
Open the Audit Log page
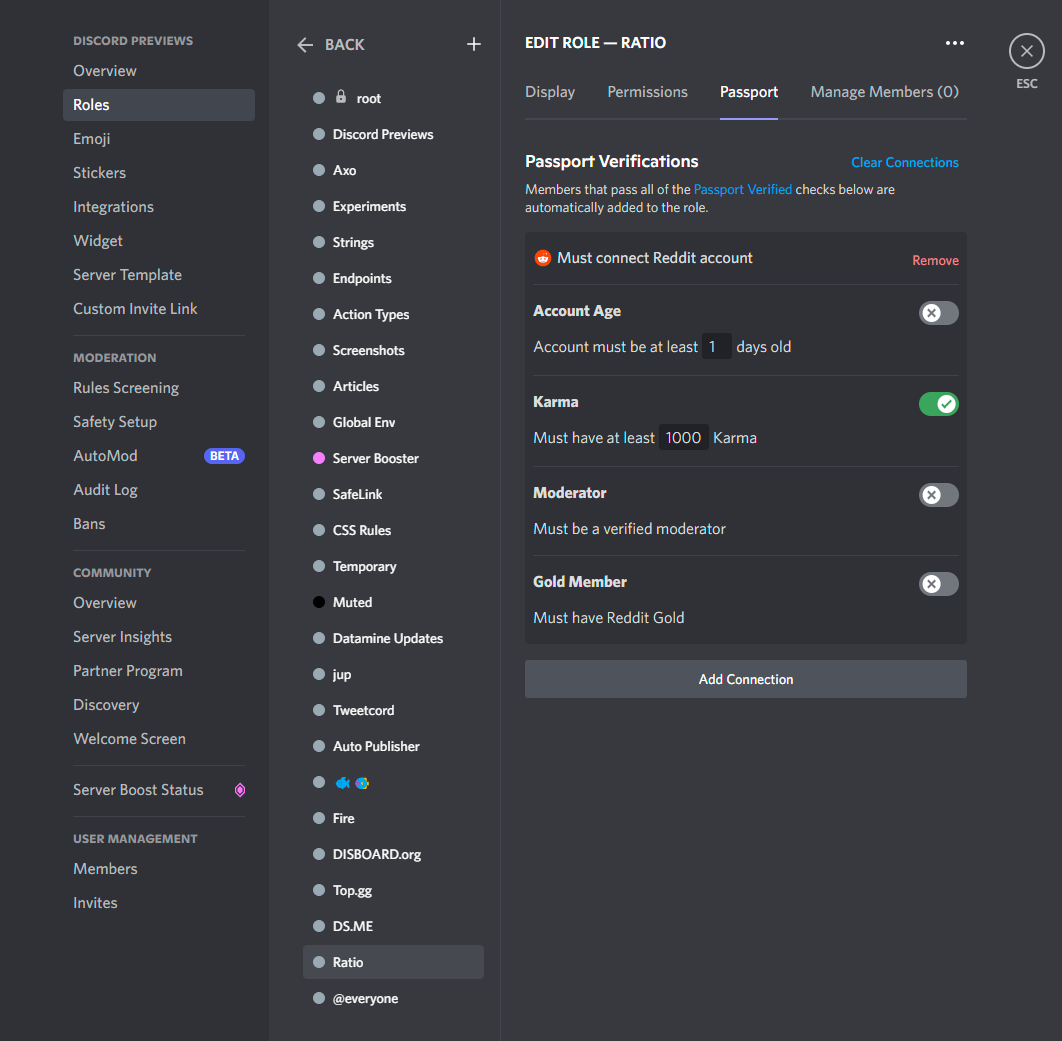point(159,490)
